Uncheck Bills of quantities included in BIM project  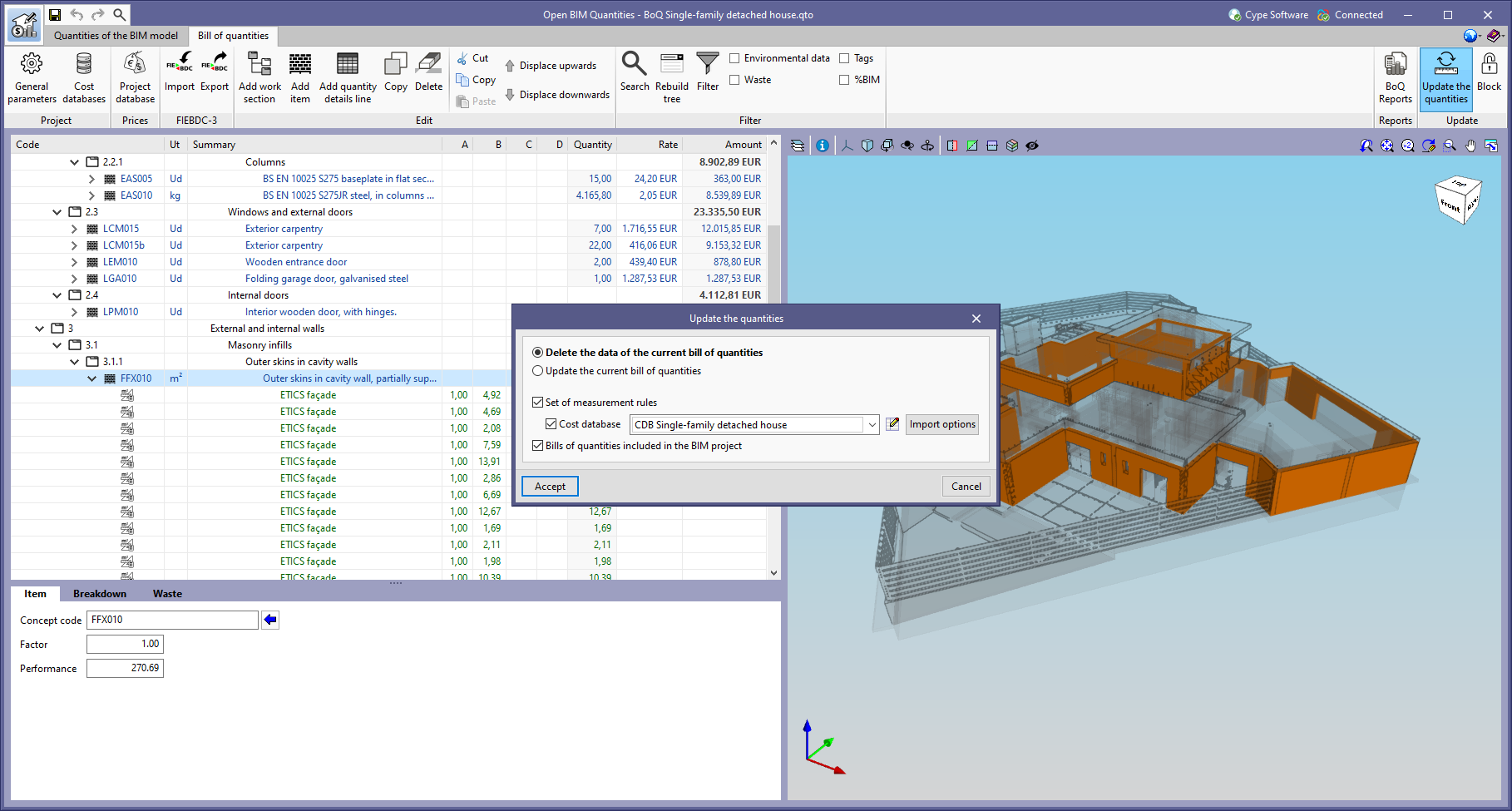(x=538, y=445)
